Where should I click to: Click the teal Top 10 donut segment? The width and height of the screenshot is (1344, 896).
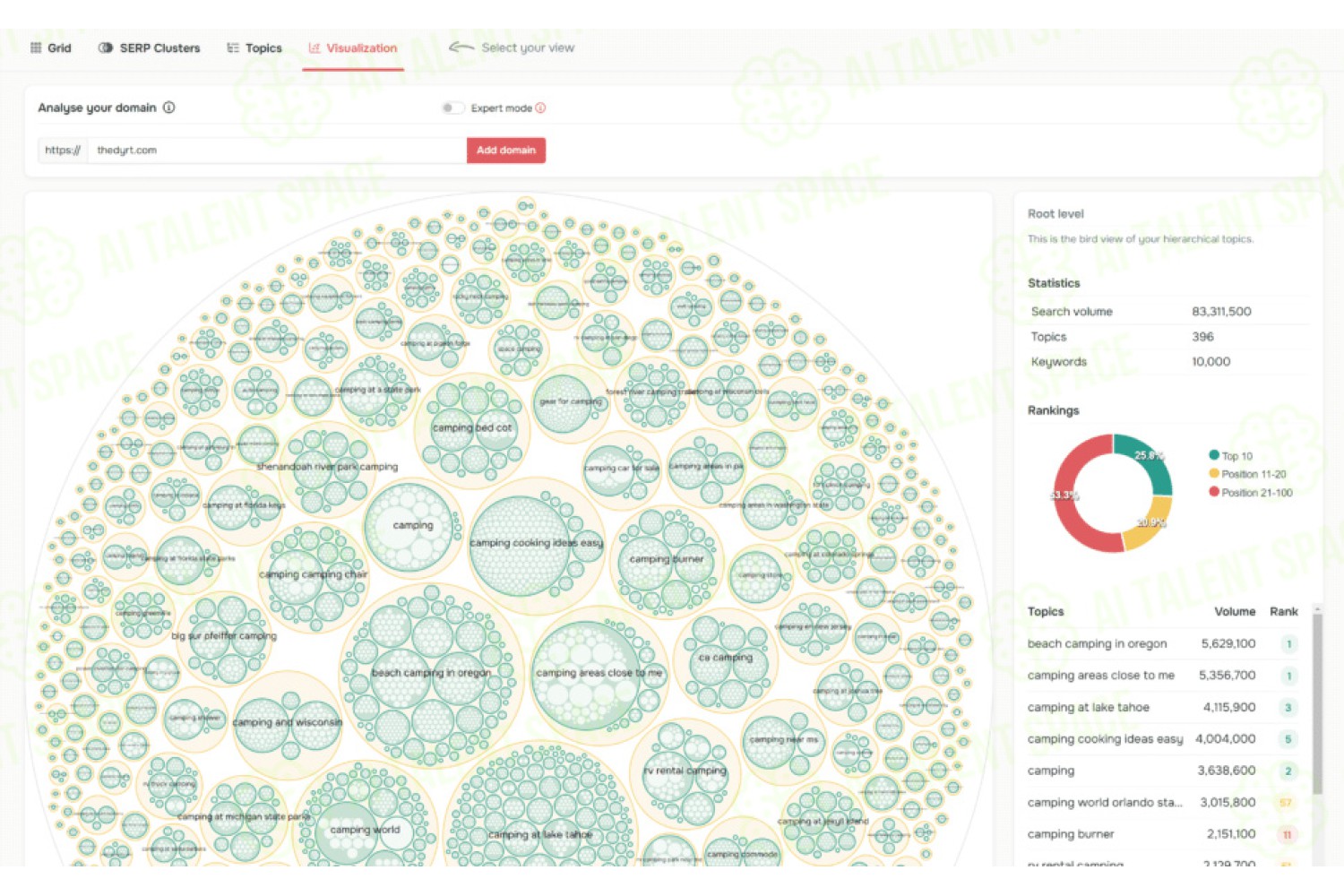(x=1147, y=459)
